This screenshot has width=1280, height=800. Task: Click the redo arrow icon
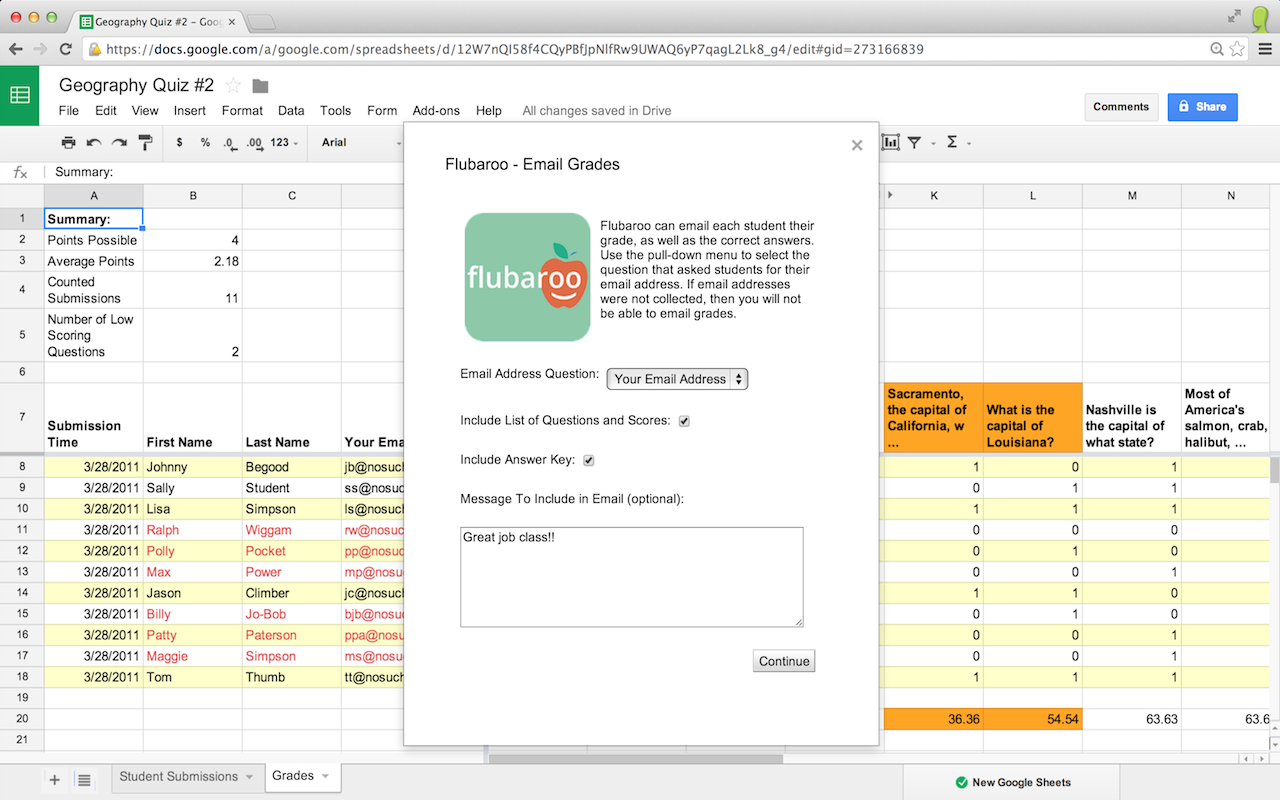click(x=119, y=143)
